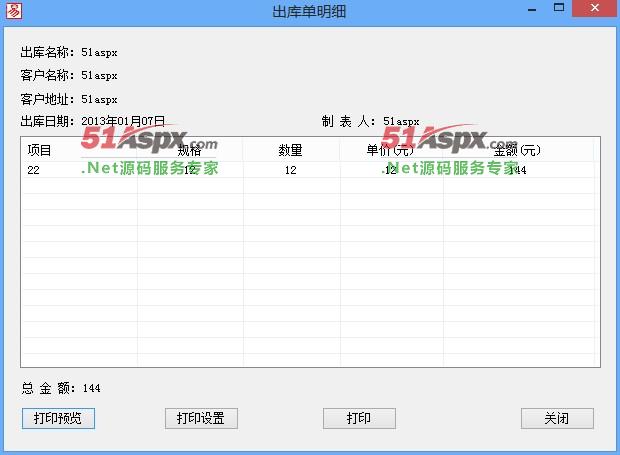Click the 出库名称 value 51aspx
The image size is (620, 455).
click(99, 52)
